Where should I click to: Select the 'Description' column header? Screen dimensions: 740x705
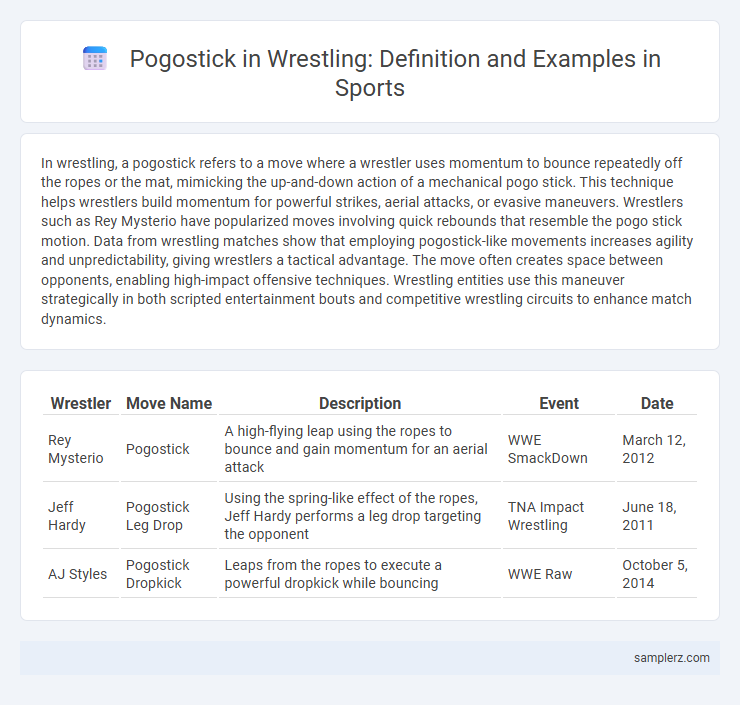(x=360, y=403)
